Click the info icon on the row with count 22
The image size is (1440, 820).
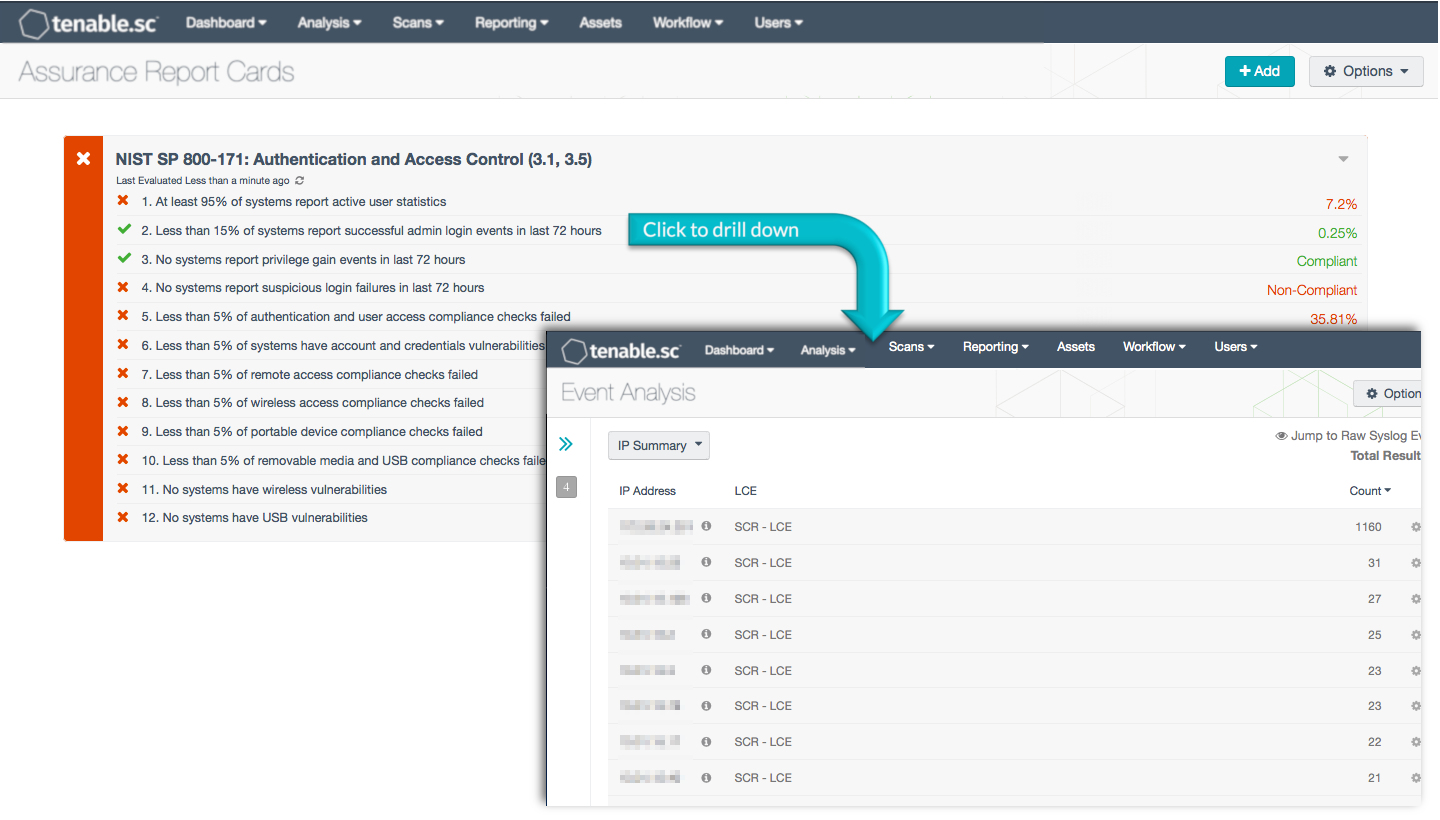coord(706,741)
